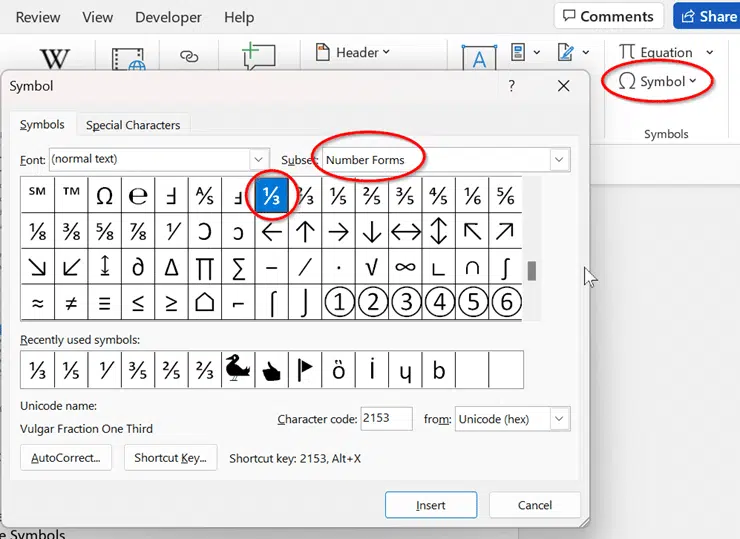Image resolution: width=740 pixels, height=539 pixels.
Task: Select the greater-than or equal symbol
Action: coord(171,302)
